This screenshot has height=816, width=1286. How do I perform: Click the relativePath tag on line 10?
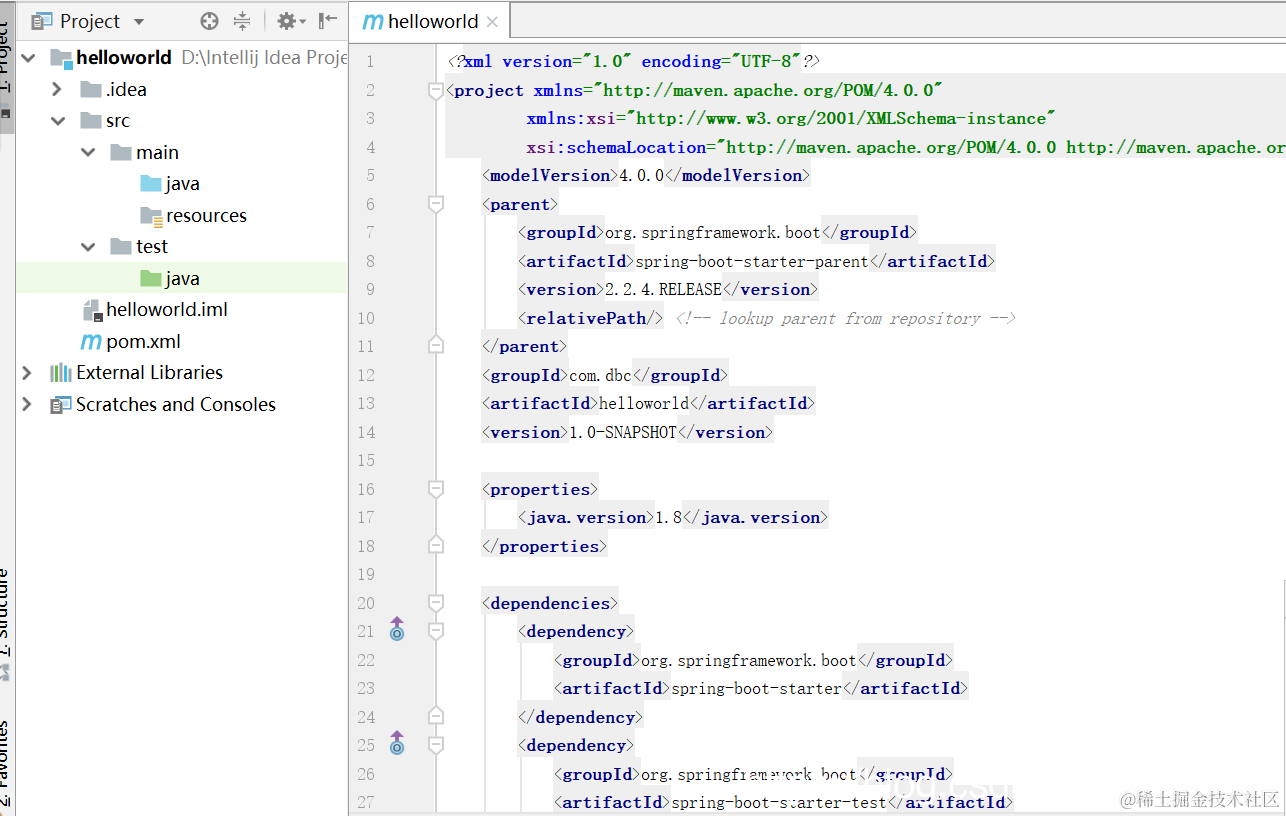tap(590, 318)
